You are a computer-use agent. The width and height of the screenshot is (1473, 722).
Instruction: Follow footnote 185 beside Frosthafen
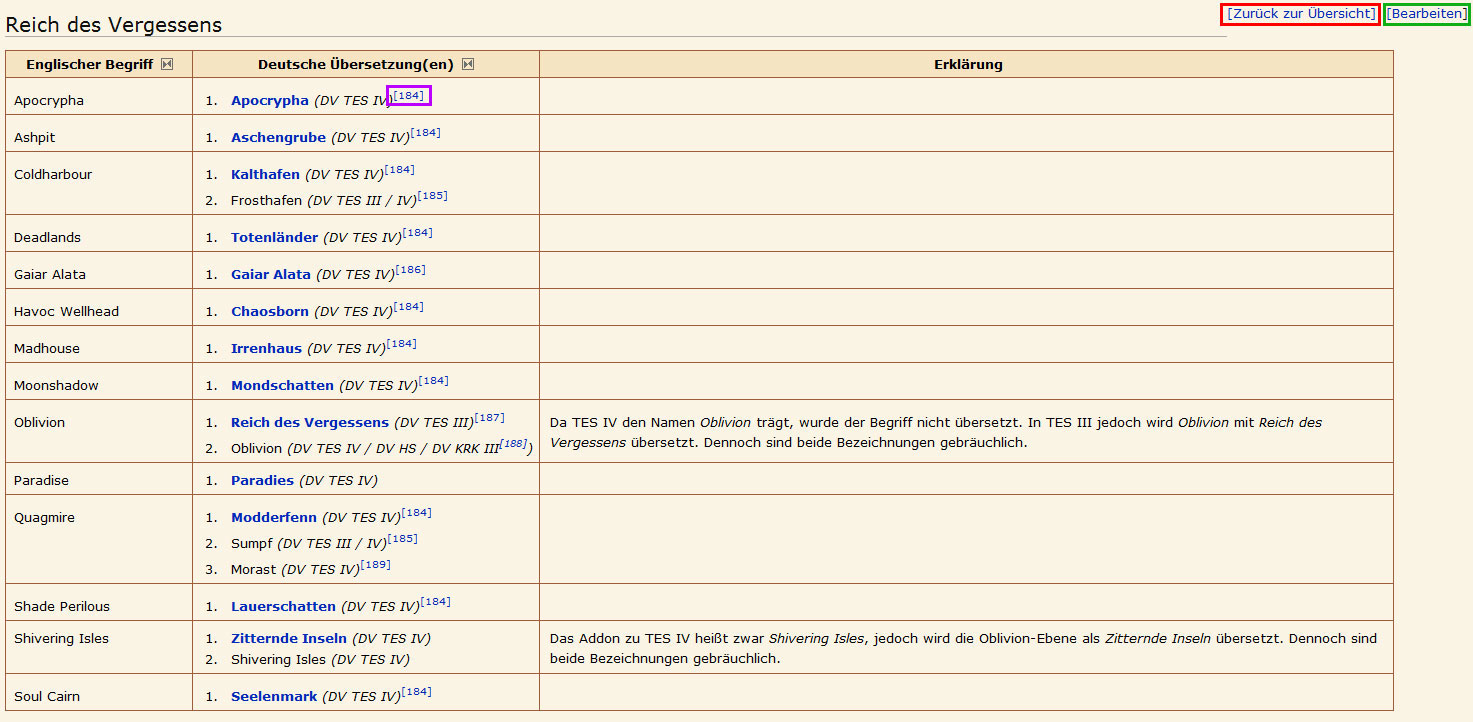(x=432, y=196)
